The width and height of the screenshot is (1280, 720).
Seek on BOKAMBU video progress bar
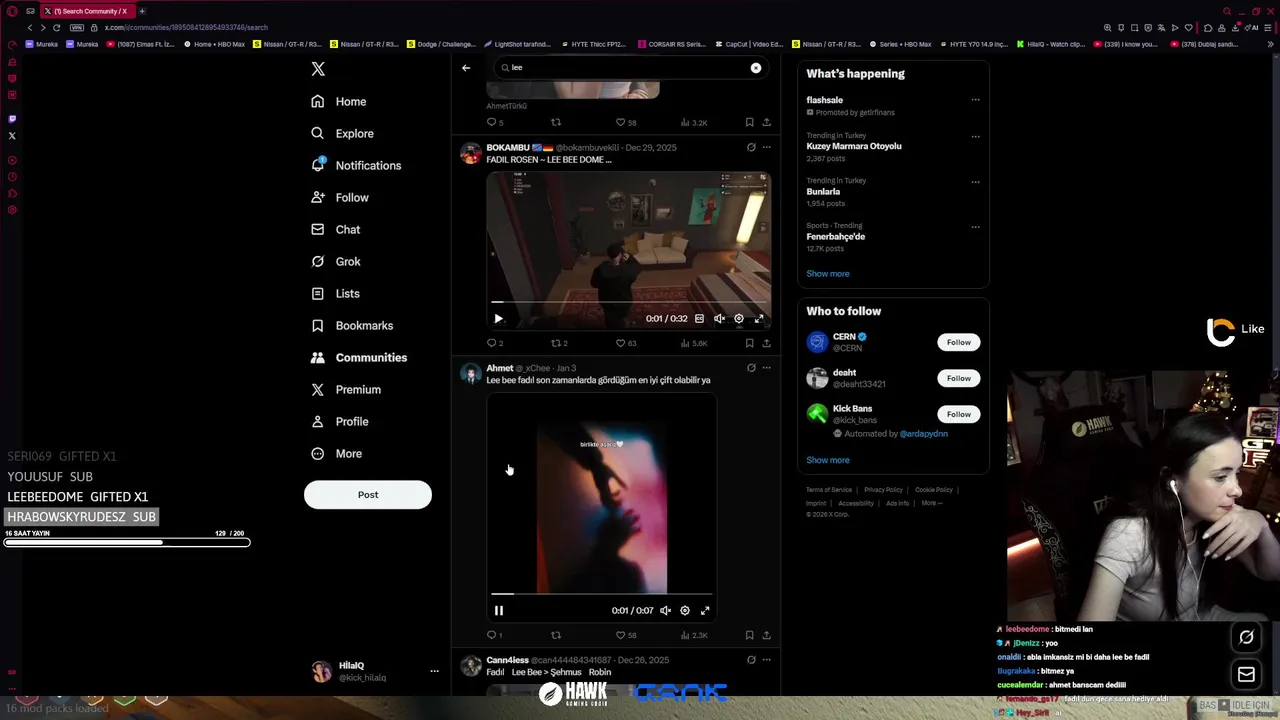tap(628, 301)
